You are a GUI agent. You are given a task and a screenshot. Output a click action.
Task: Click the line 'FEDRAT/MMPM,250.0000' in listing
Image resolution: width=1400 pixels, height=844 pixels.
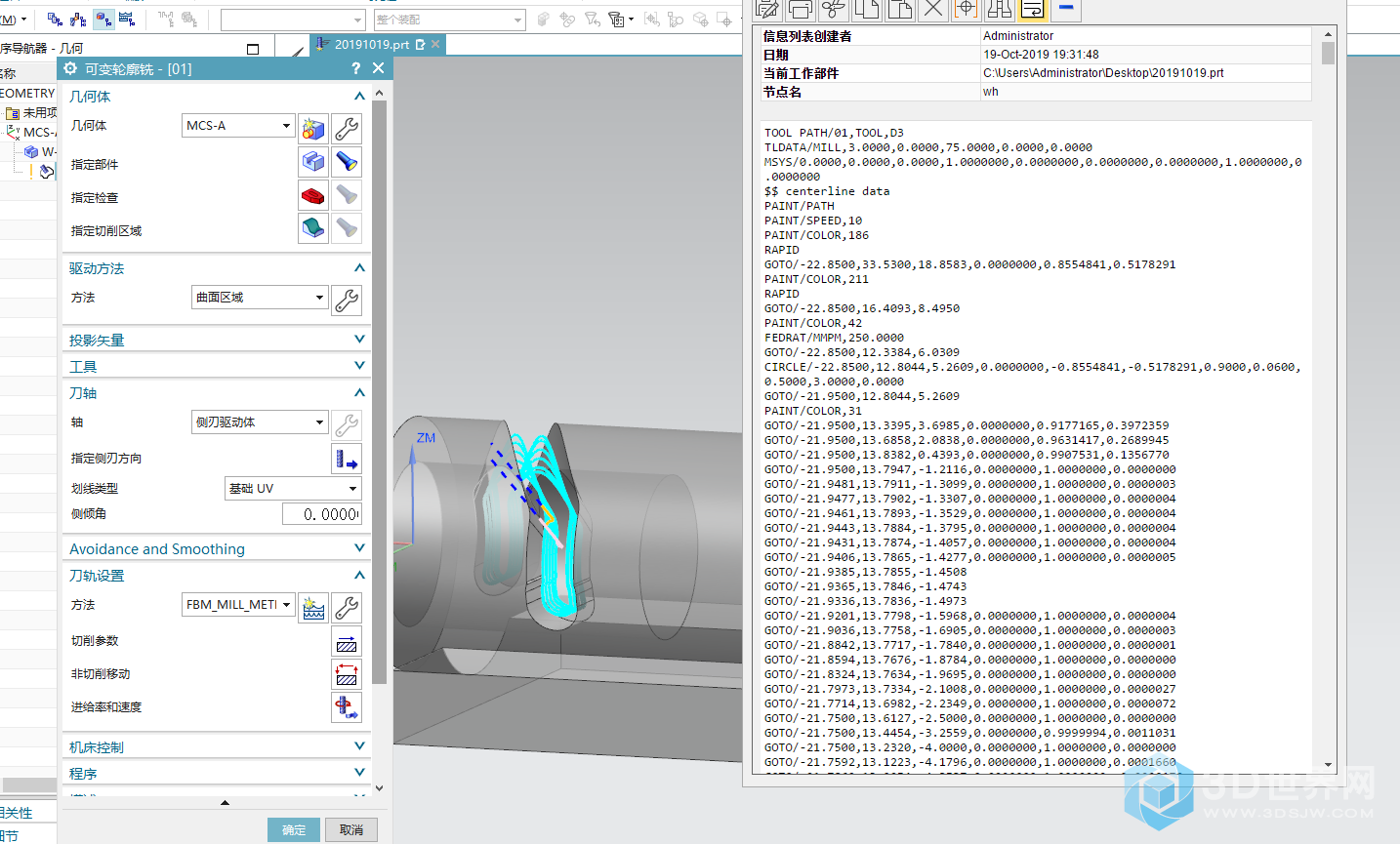pyautogui.click(x=834, y=338)
